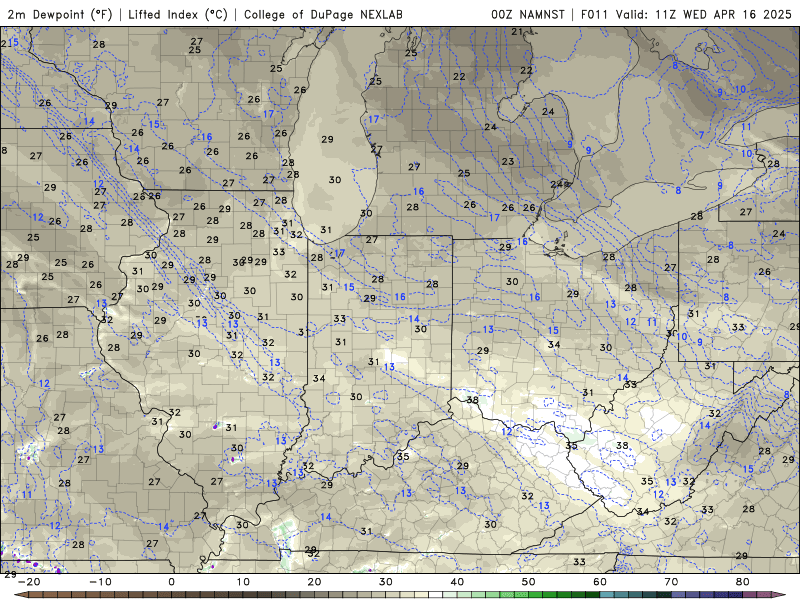The height and width of the screenshot is (600, 800).
Task: Click the blue lifted index value 7
Action: (x=702, y=135)
